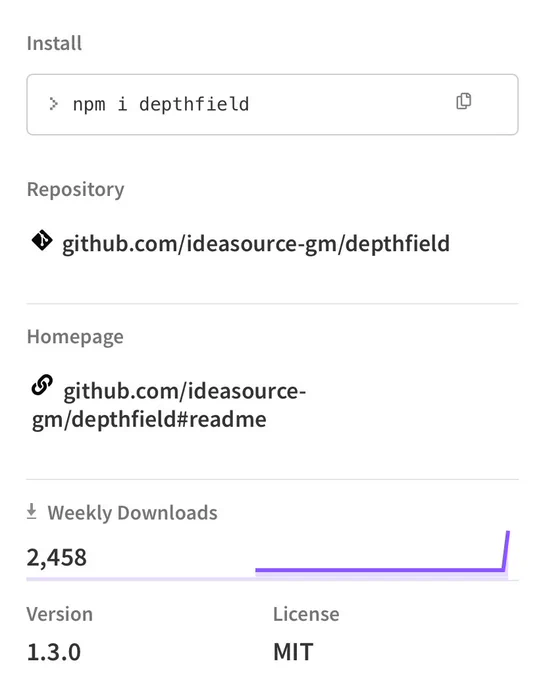545x680 pixels.
Task: Click the git diamond icon beside repository link
Action: [x=42, y=240]
